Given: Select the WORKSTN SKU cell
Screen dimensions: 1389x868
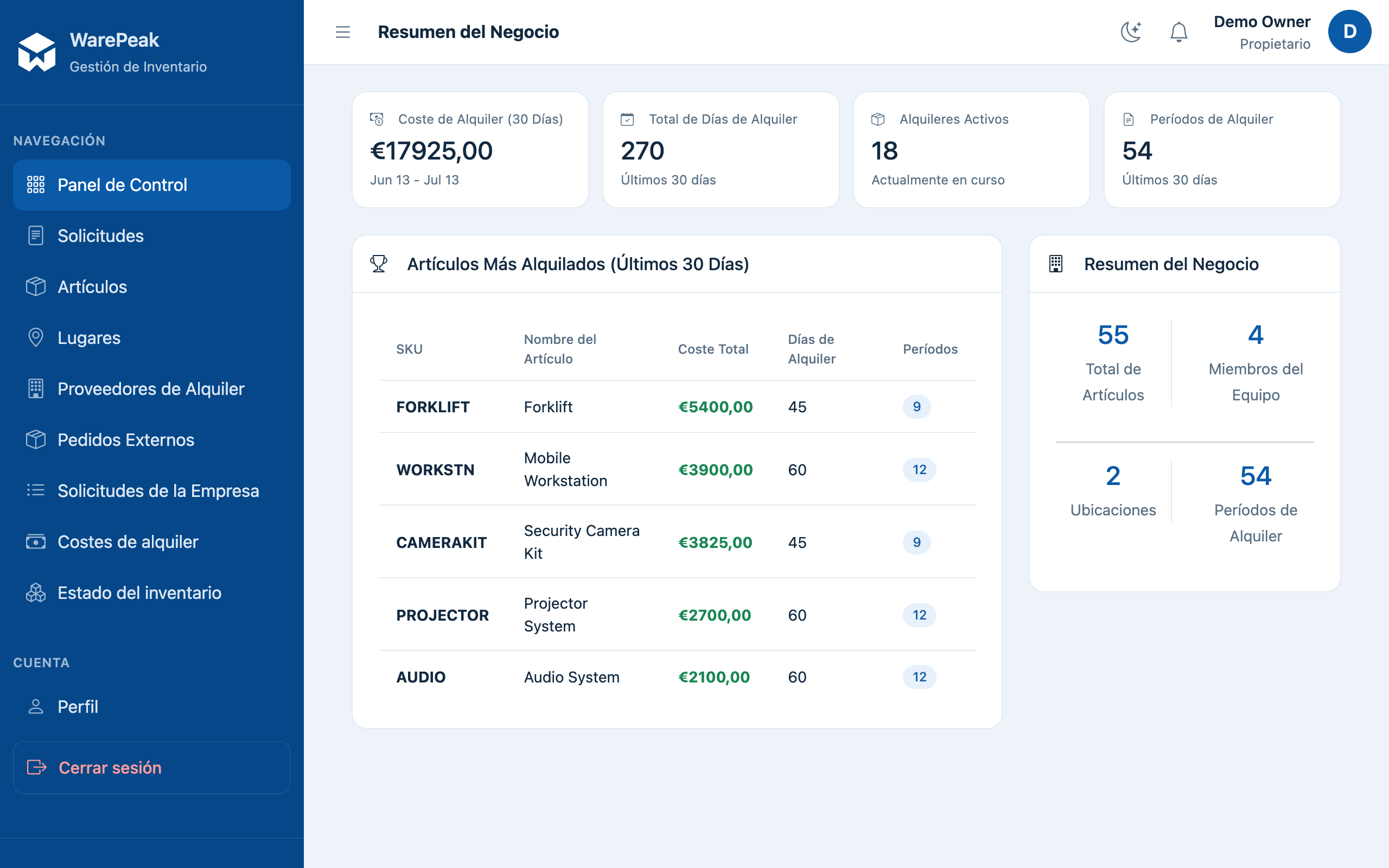Looking at the screenshot, I should click(435, 470).
